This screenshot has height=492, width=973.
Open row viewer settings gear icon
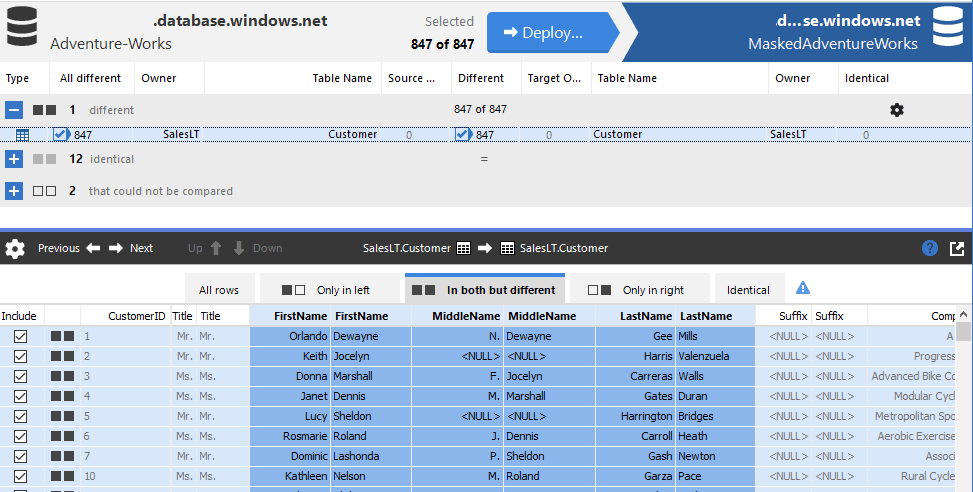(x=15, y=248)
